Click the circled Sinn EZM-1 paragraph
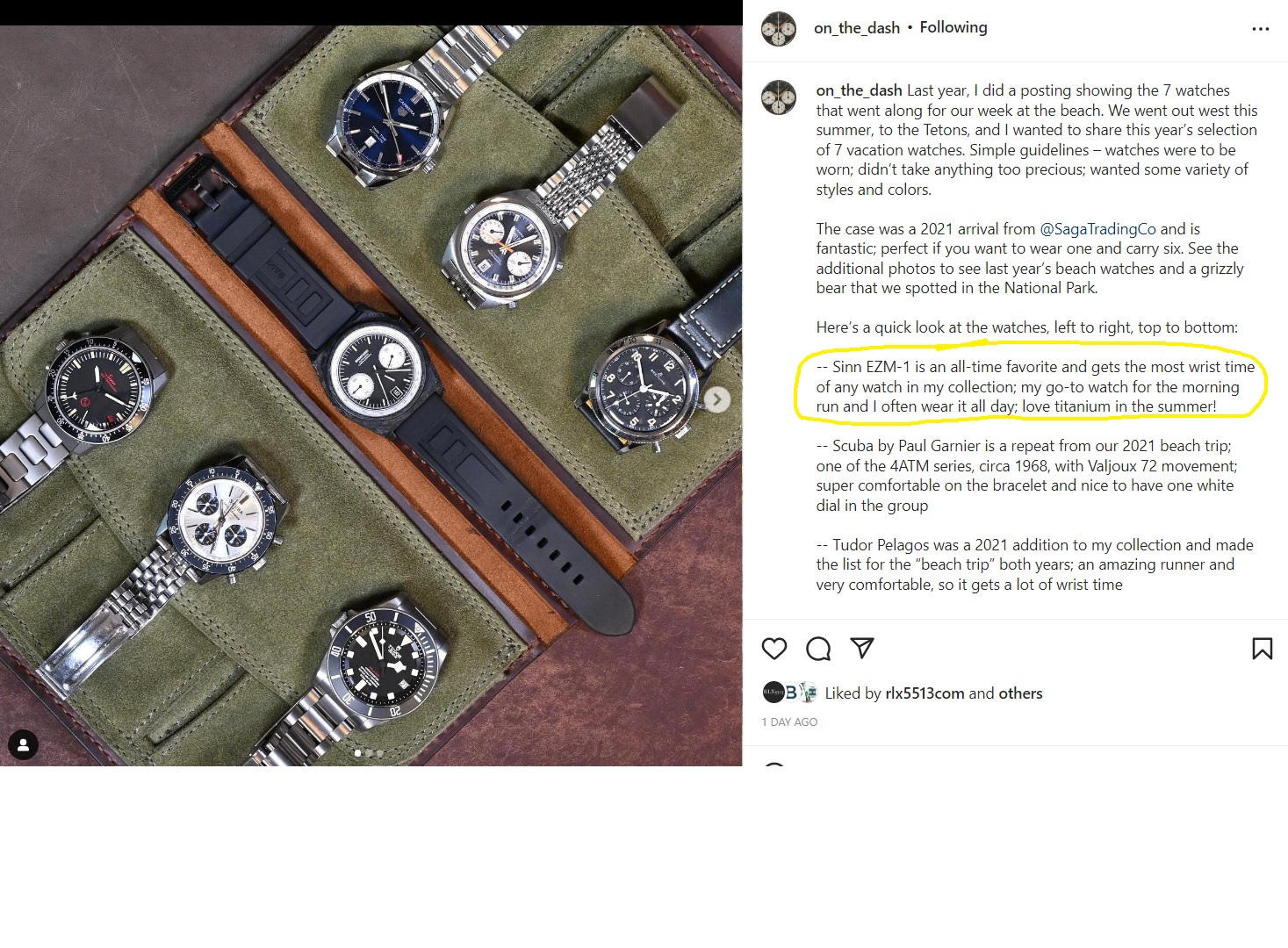Image resolution: width=1288 pixels, height=948 pixels. [1034, 387]
